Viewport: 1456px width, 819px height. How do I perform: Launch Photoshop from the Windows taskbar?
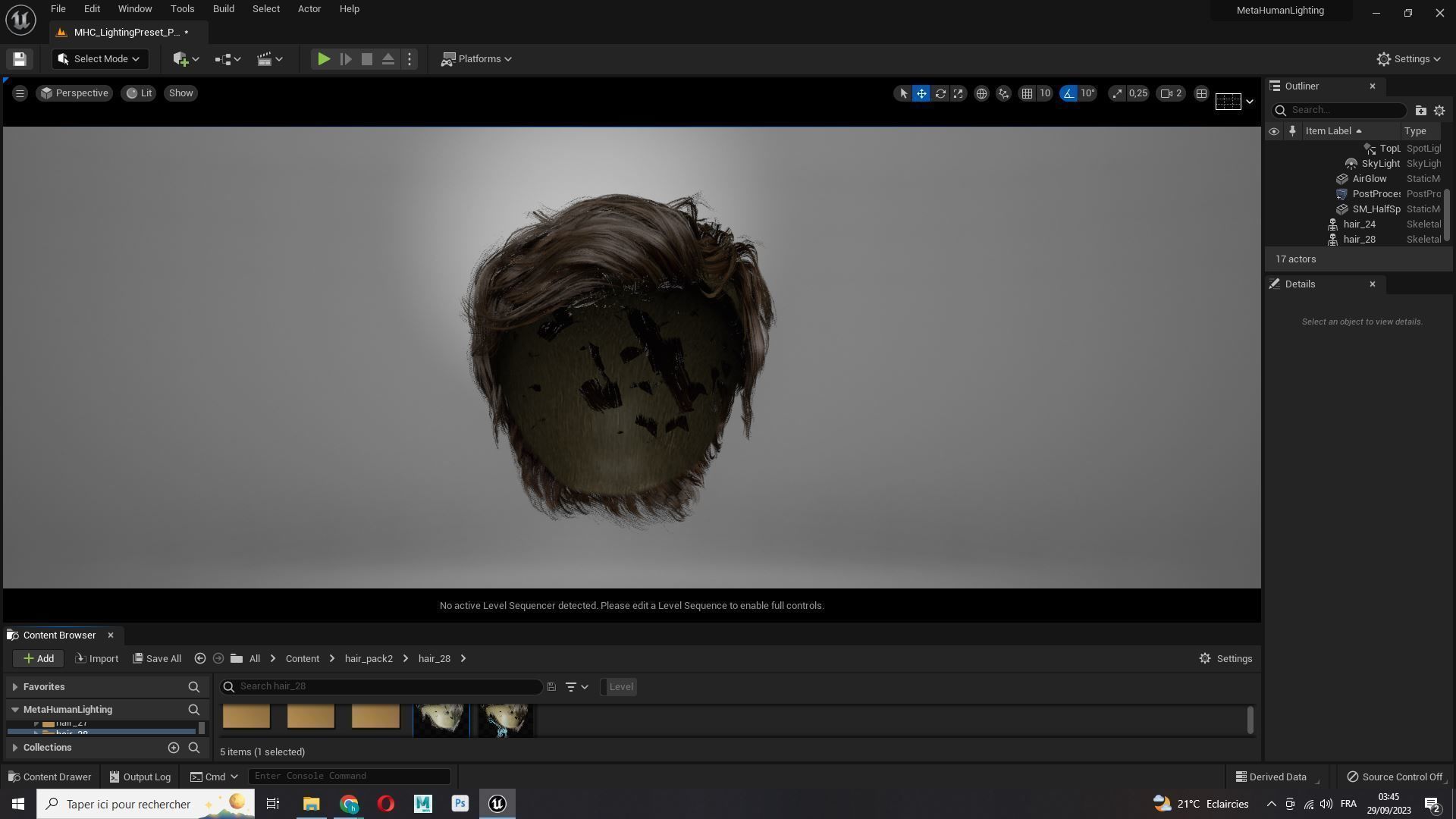460,804
